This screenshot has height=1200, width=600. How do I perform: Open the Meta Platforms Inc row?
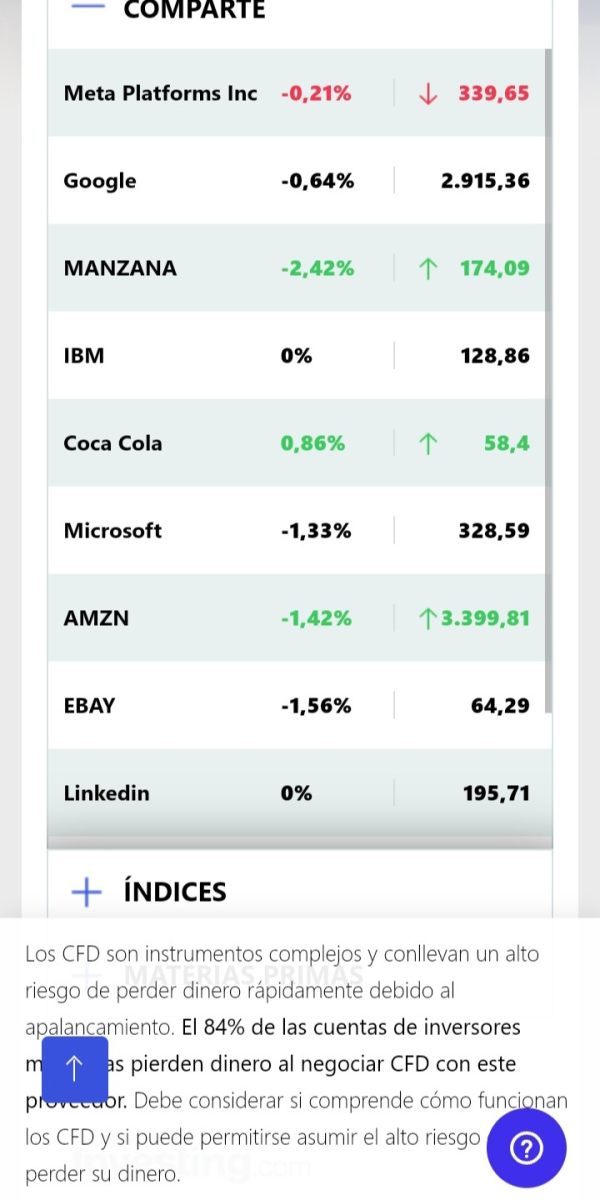pyautogui.click(x=296, y=93)
